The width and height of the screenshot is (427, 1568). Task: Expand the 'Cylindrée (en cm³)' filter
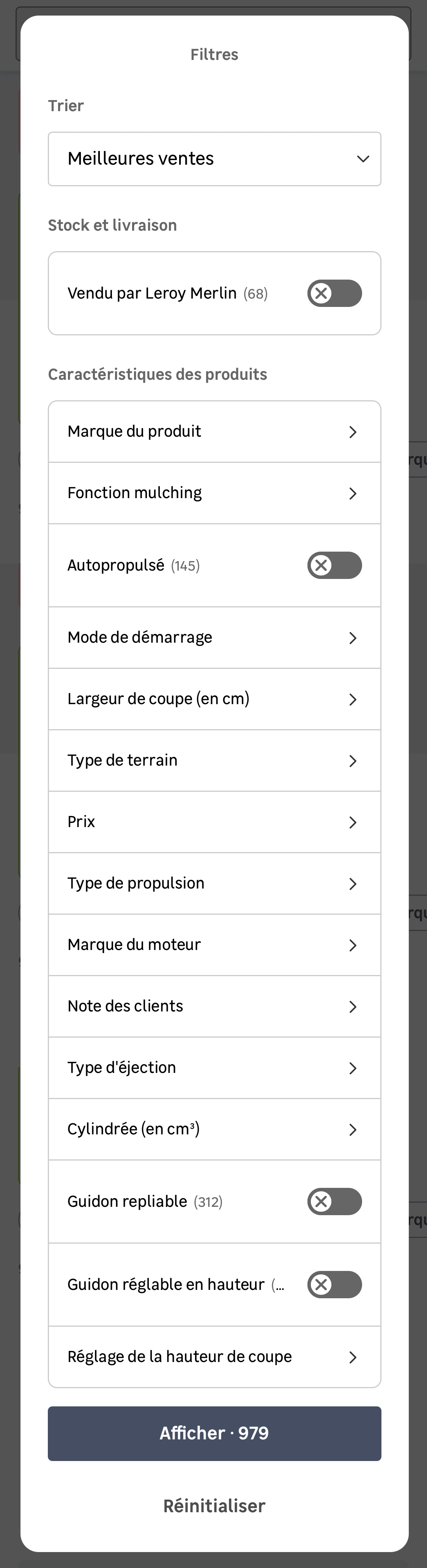[214, 1129]
